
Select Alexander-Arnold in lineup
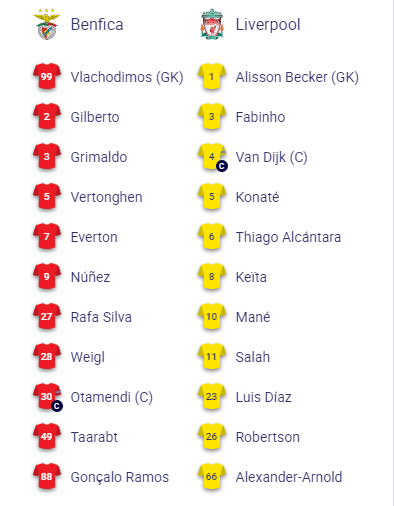[289, 477]
